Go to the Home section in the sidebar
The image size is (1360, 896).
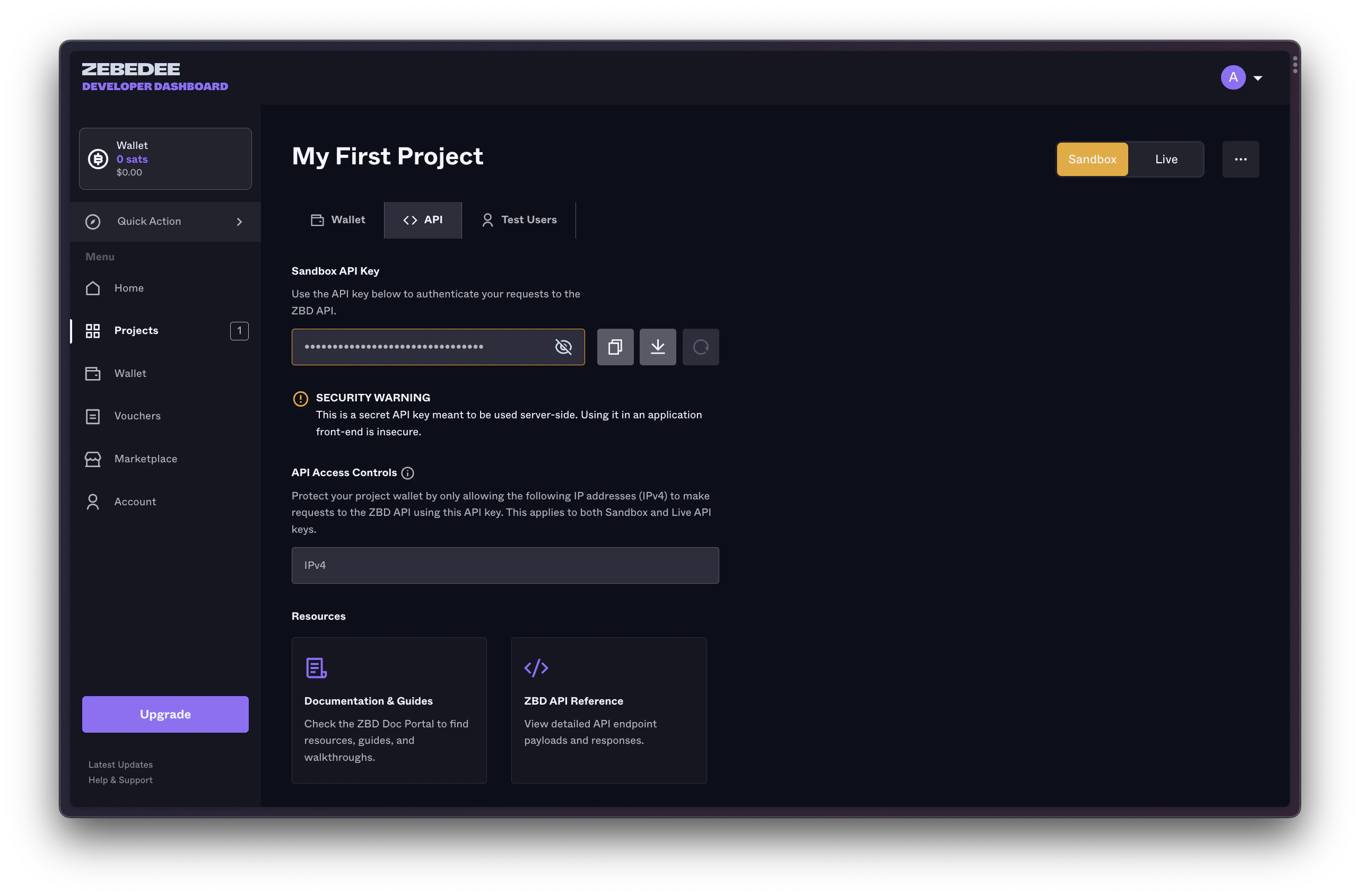pyautogui.click(x=128, y=288)
